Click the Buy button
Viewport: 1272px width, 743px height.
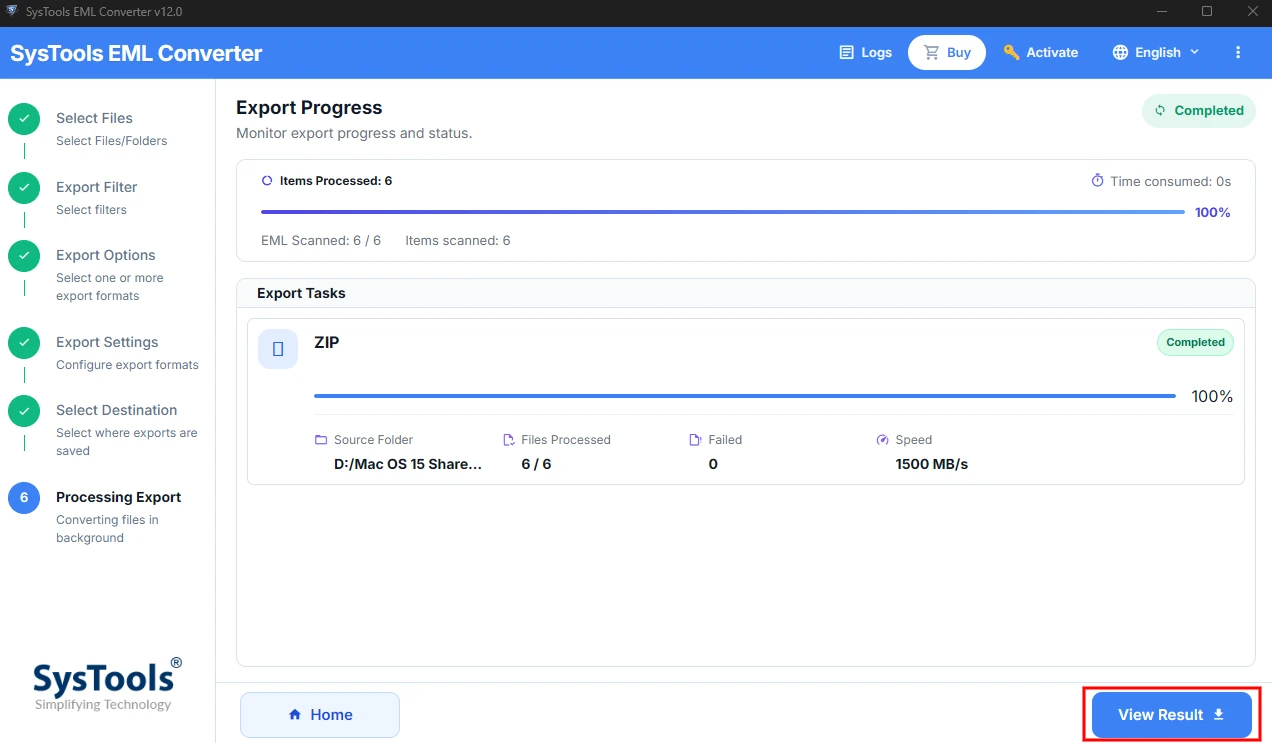pos(946,52)
